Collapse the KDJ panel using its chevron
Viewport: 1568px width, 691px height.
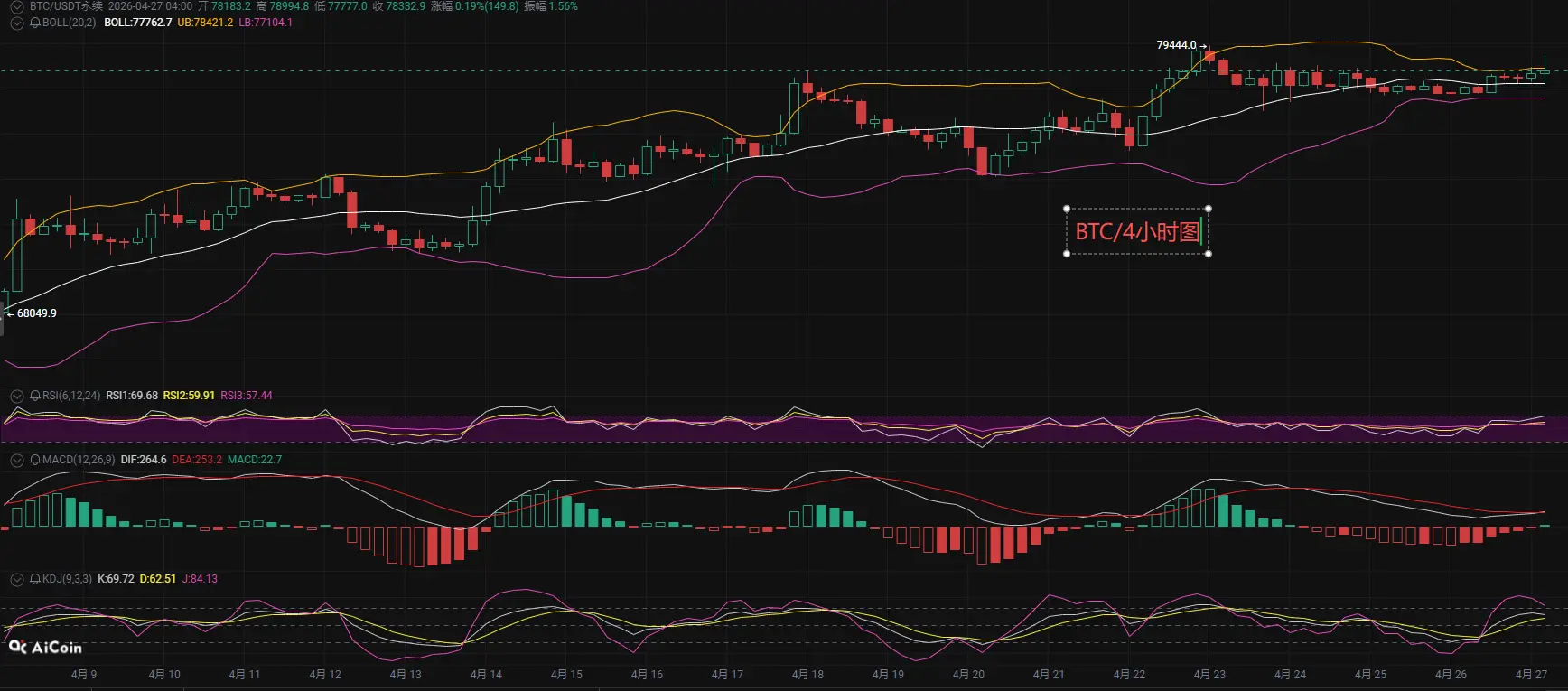[x=16, y=579]
